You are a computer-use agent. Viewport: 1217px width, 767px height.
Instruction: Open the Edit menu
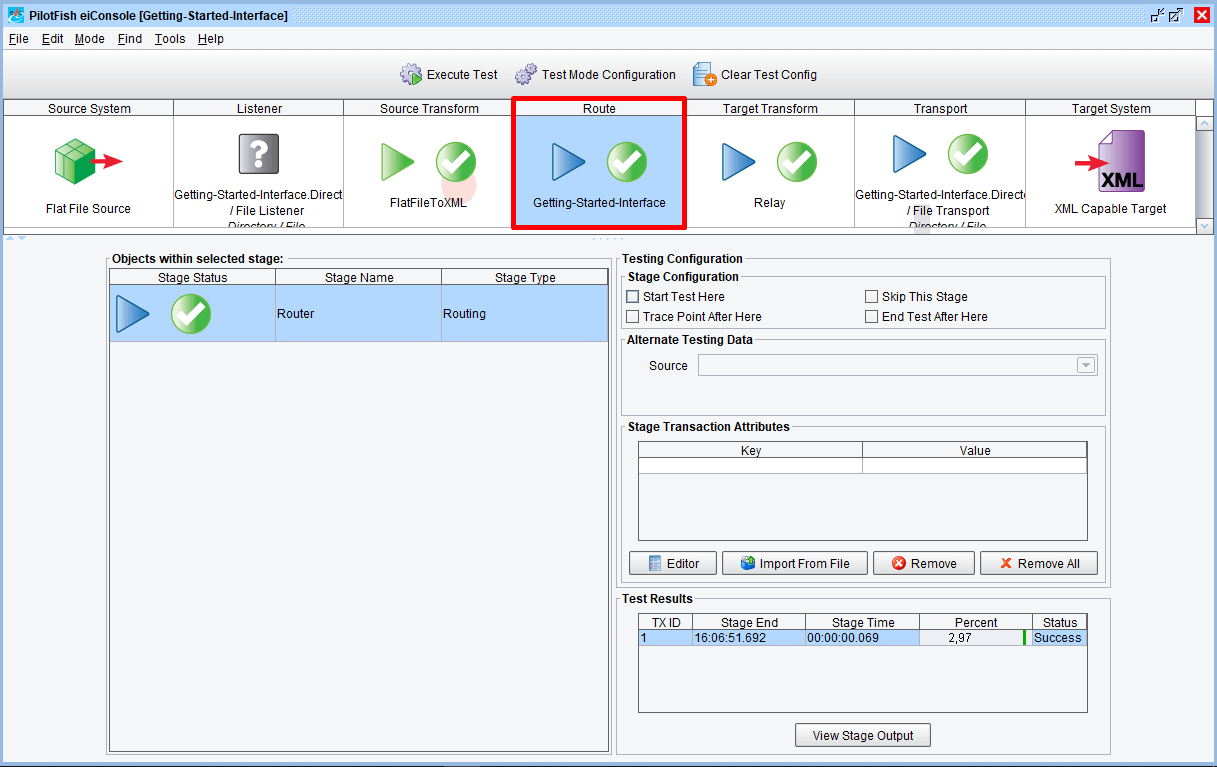52,39
